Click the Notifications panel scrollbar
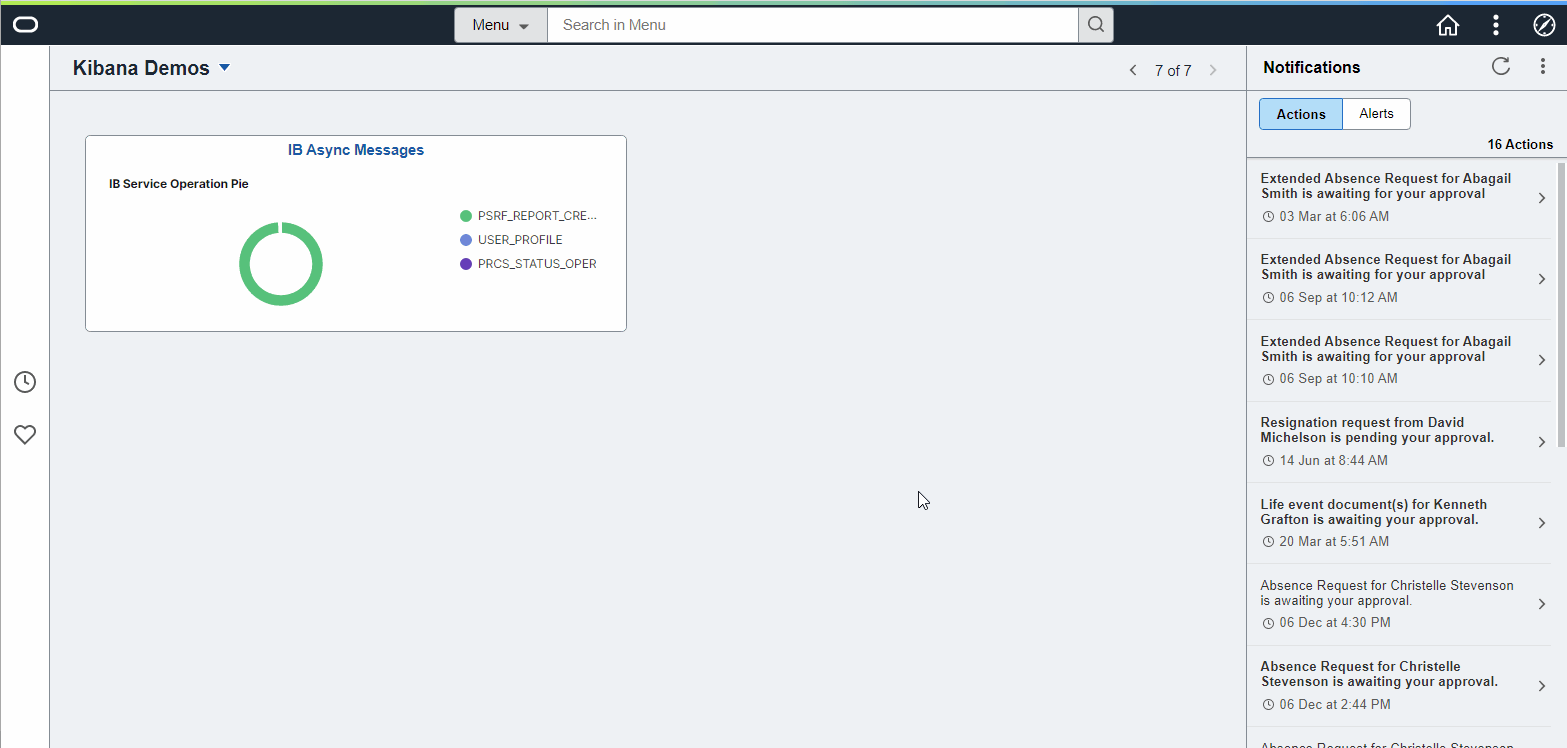The height and width of the screenshot is (748, 1567). coord(1561,305)
